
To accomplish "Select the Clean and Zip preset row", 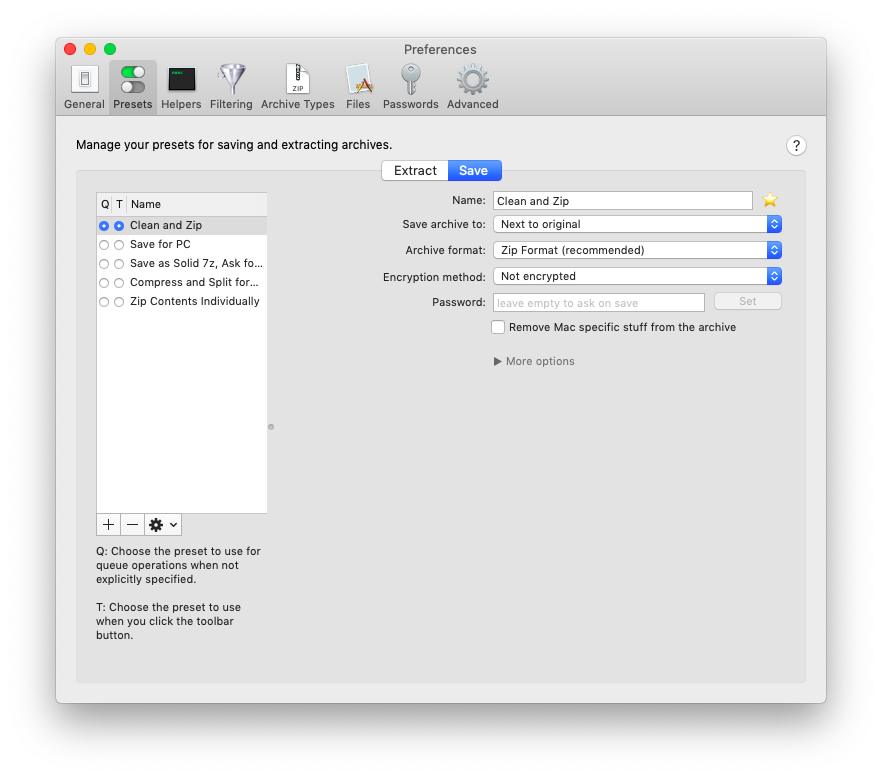I will click(x=182, y=226).
